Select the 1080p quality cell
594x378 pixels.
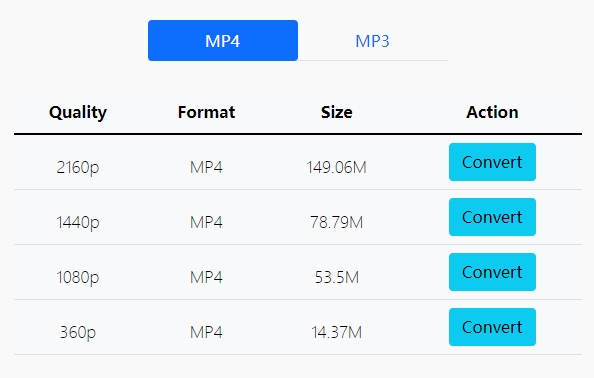point(78,277)
